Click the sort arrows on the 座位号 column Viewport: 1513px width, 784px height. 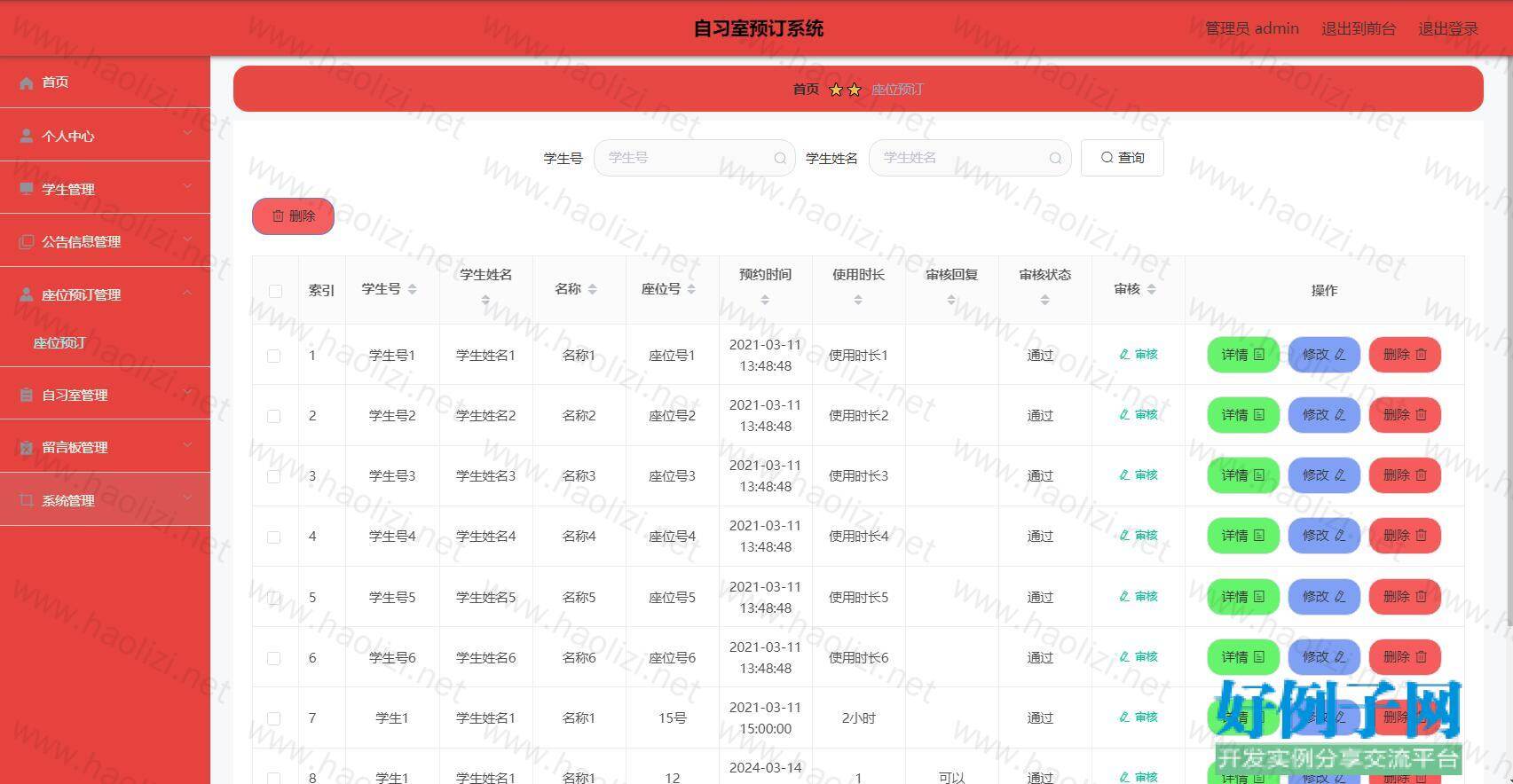pyautogui.click(x=691, y=289)
